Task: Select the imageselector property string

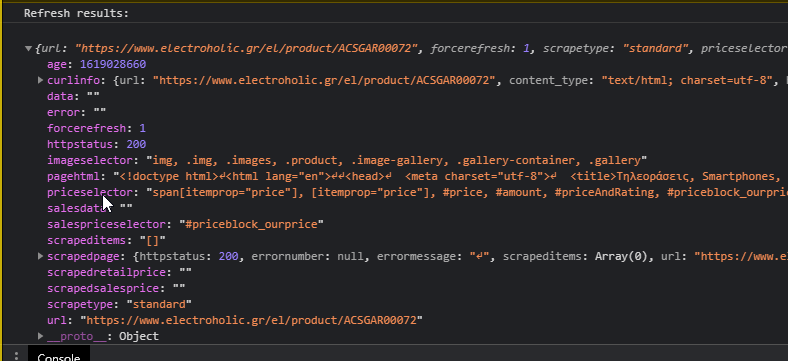Action: pyautogui.click(x=396, y=160)
